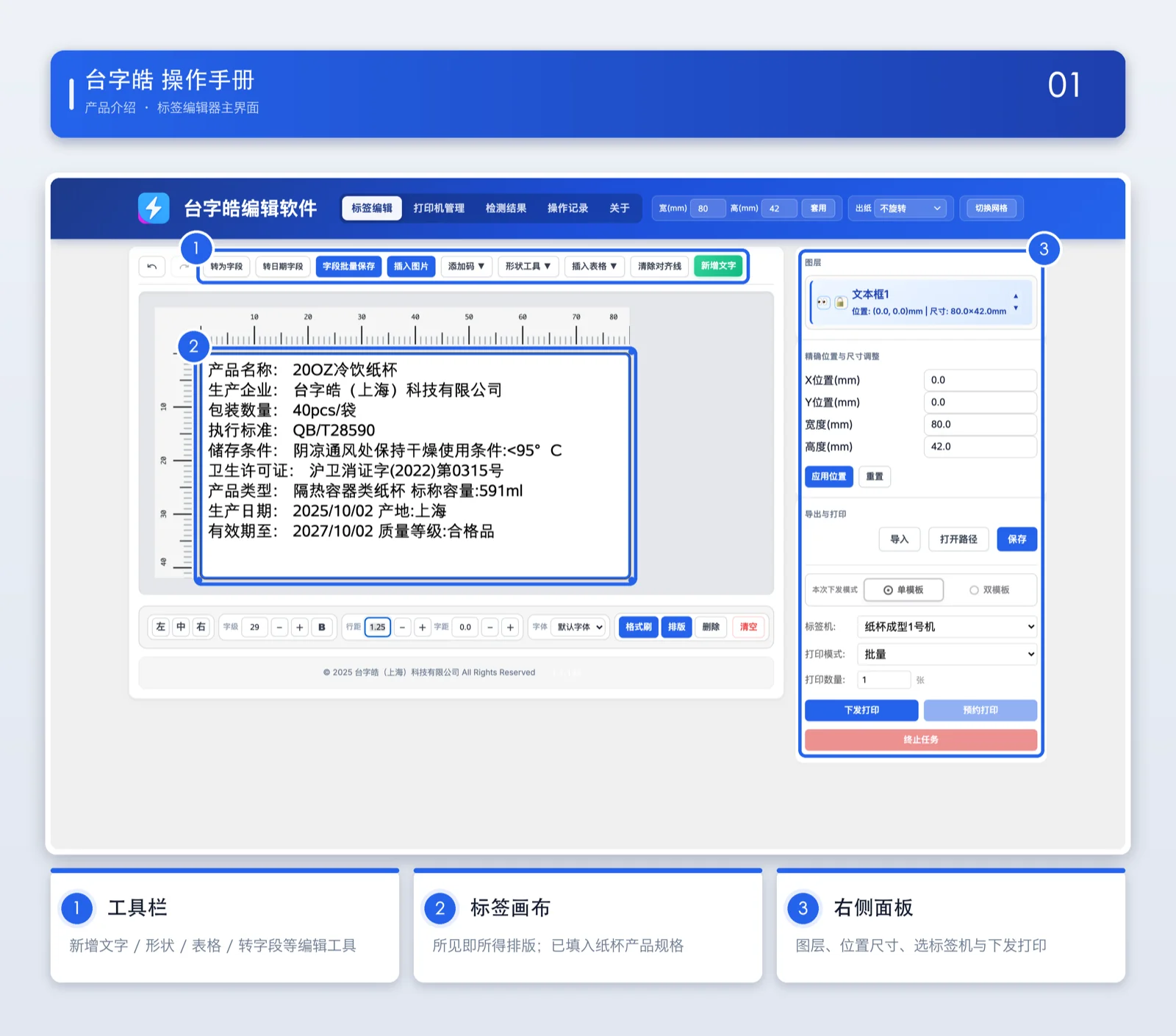Click 下发打印 button
This screenshot has width=1176, height=1036.
pyautogui.click(x=861, y=711)
